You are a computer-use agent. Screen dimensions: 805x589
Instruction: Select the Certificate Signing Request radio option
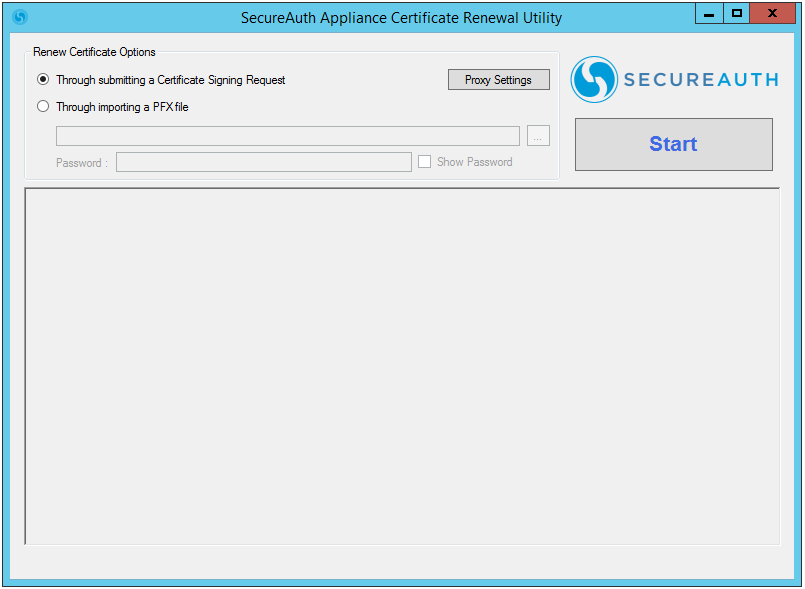(x=43, y=80)
